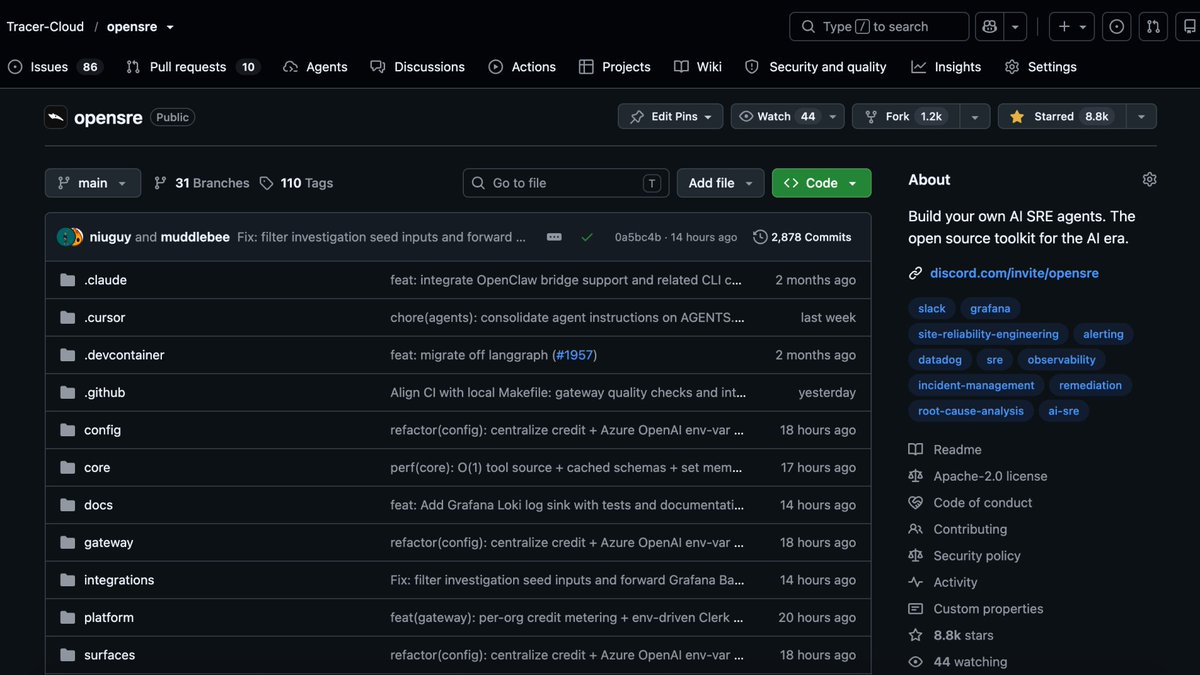Open the star lists dropdown caret
Viewport: 1200px width, 675px height.
pyautogui.click(x=1141, y=117)
